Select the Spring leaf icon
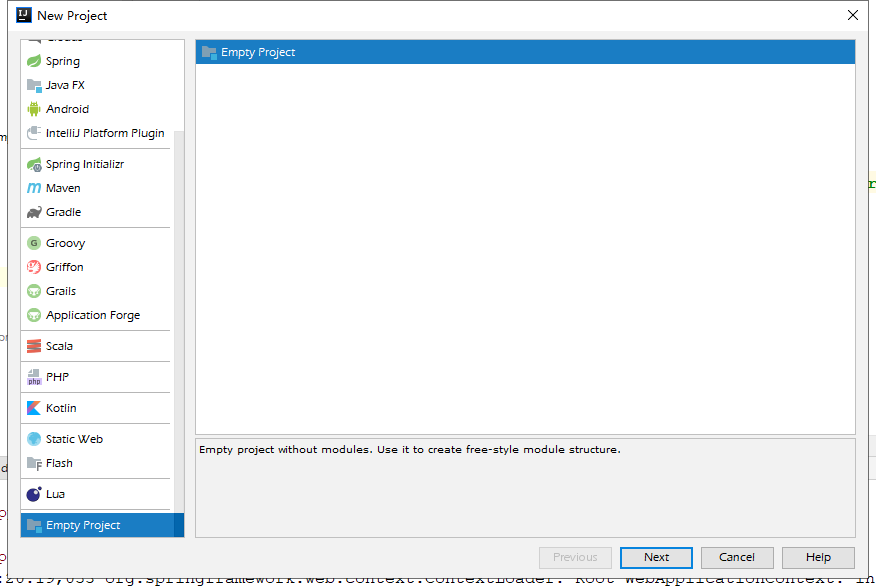The height and width of the screenshot is (586, 876). [34, 61]
